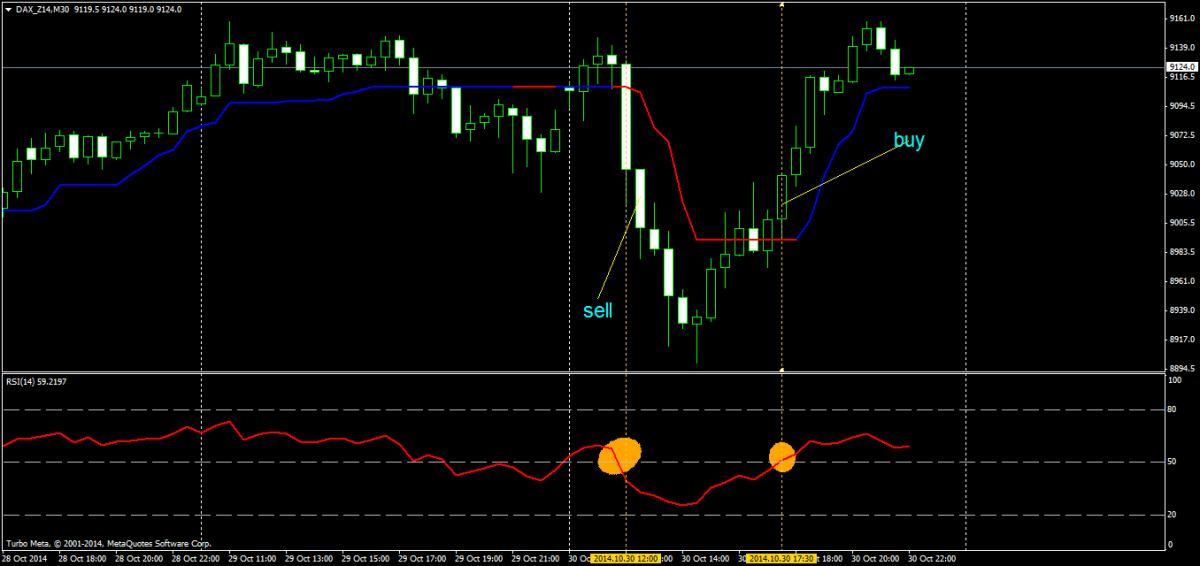The height and width of the screenshot is (566, 1200).
Task: Select the cyan 'sell' text label
Action: click(597, 310)
